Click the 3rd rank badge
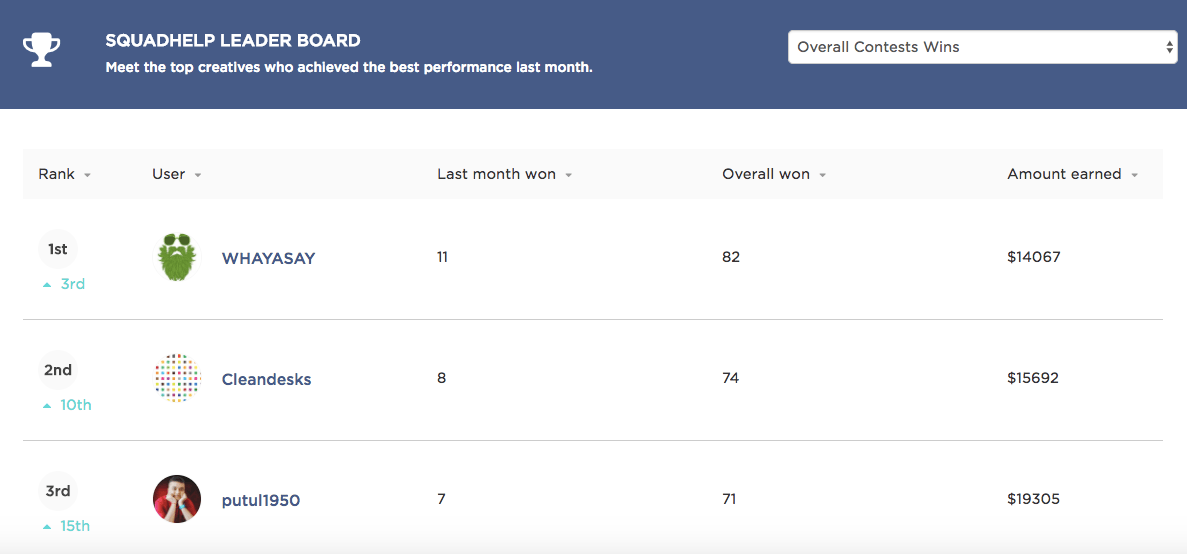Image resolution: width=1187 pixels, height=554 pixels. (x=58, y=491)
